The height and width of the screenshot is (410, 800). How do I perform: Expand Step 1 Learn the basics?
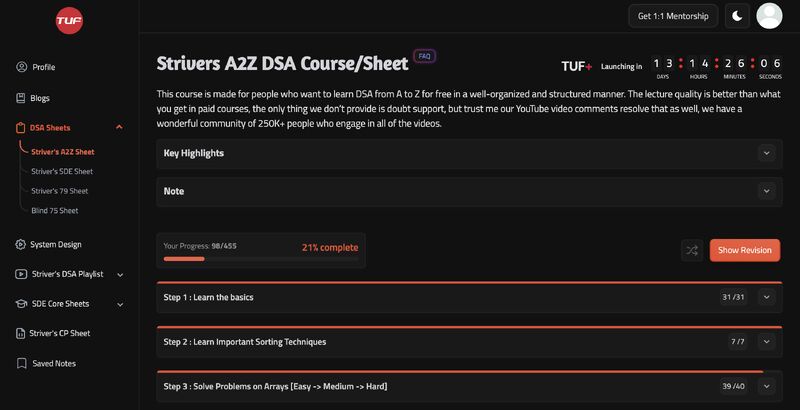[767, 297]
